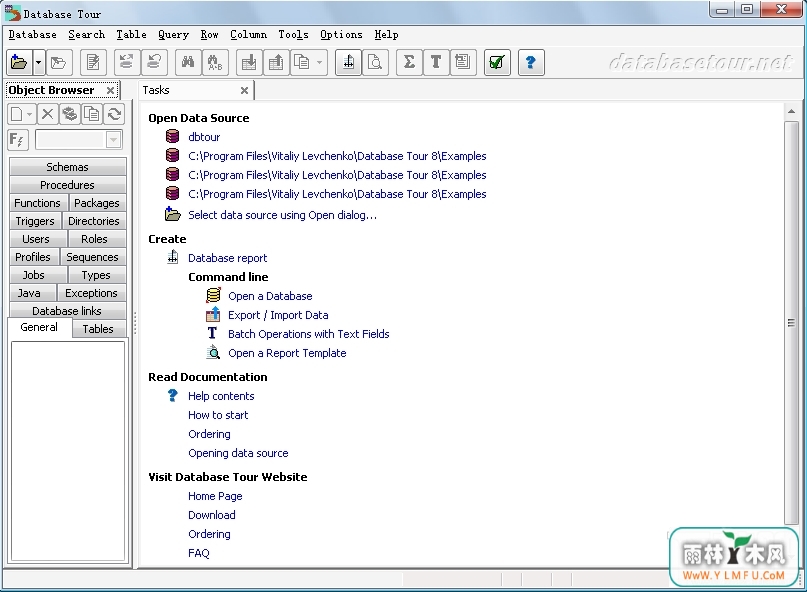Open the dropdown arrow beside open data source

[39, 63]
